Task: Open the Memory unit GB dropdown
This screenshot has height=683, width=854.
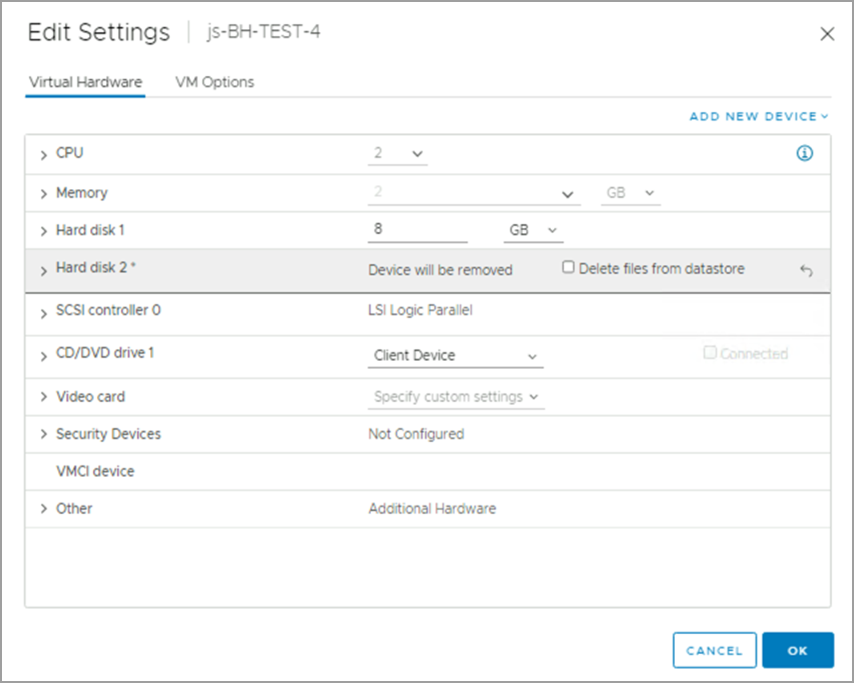Action: point(630,193)
